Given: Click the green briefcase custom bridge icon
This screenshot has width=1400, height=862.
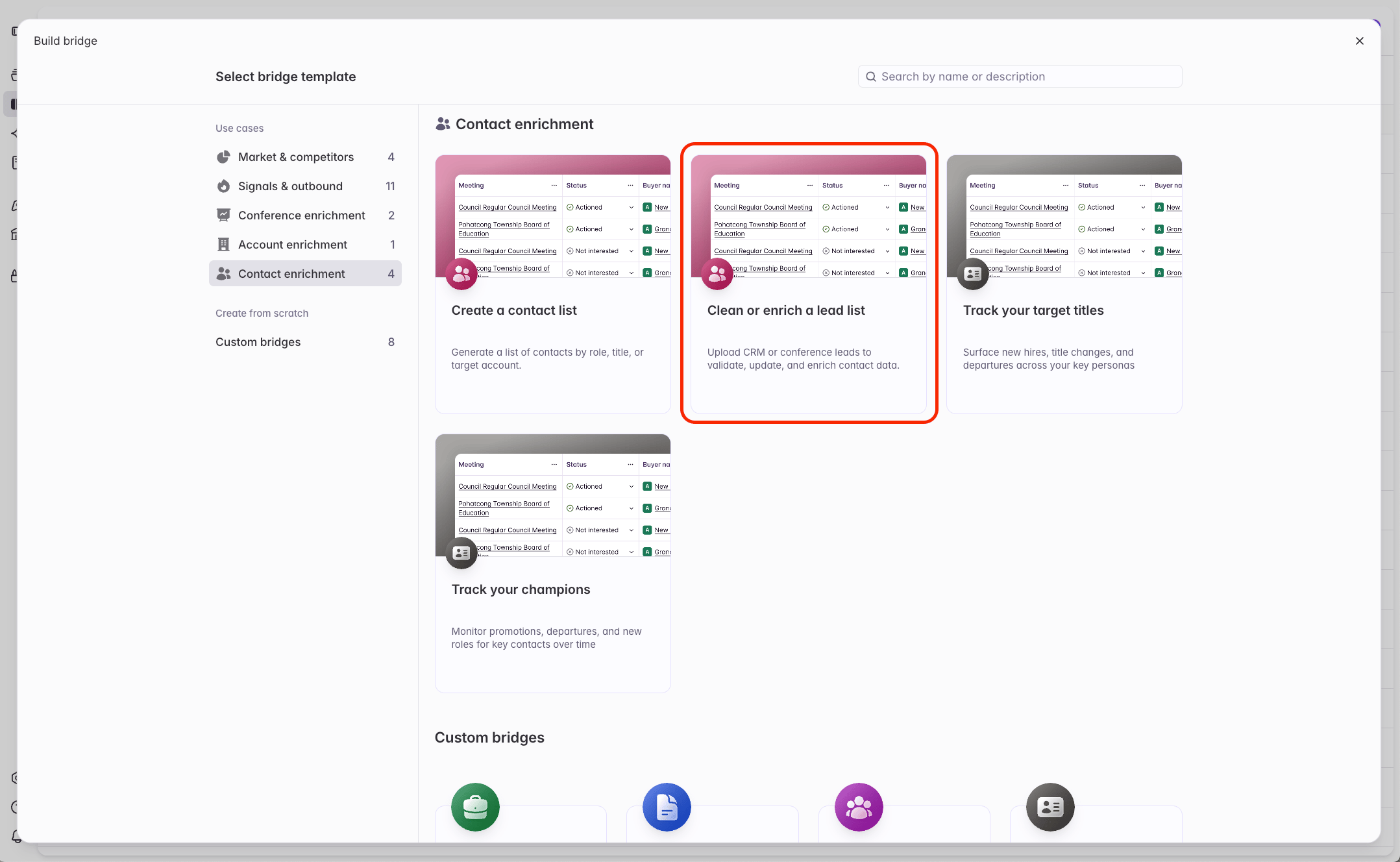Looking at the screenshot, I should [x=475, y=807].
